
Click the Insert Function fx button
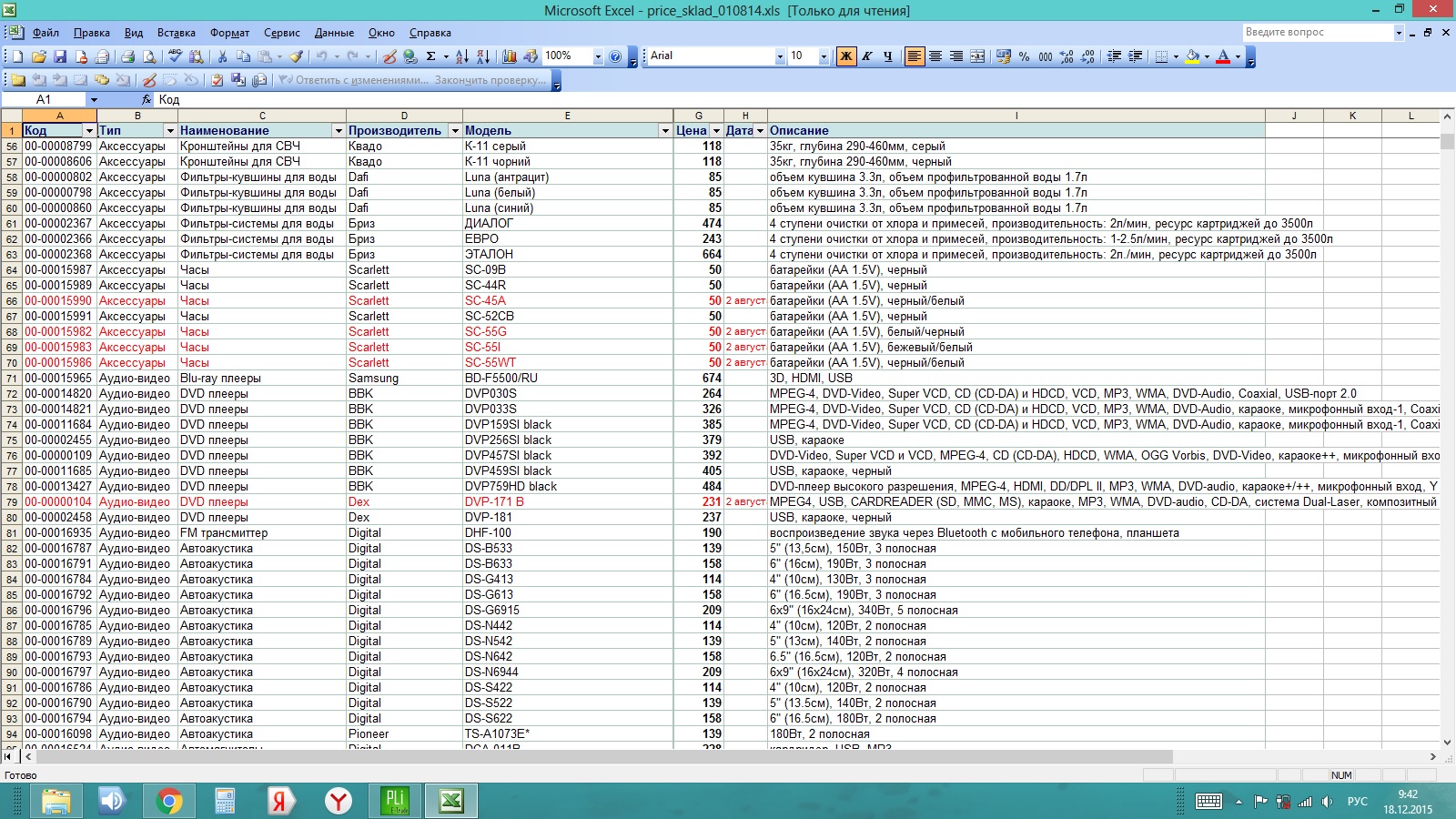[147, 99]
